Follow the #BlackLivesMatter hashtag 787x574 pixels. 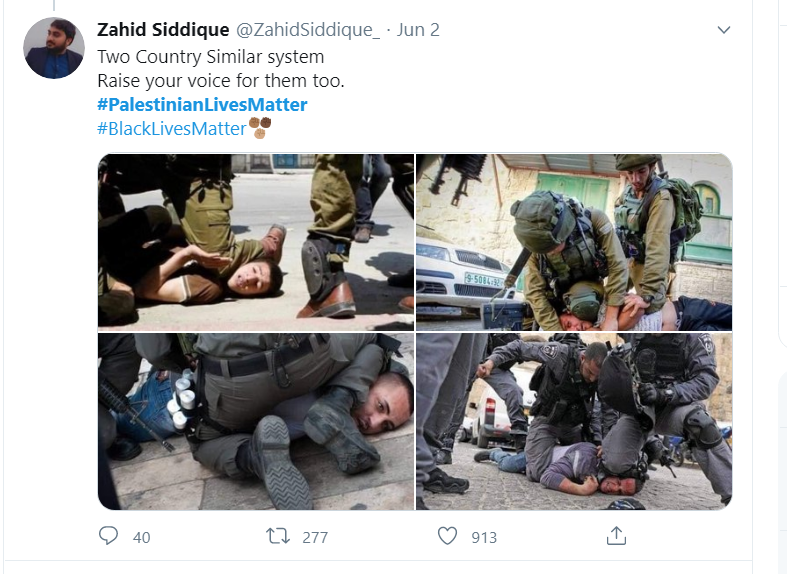(x=172, y=128)
